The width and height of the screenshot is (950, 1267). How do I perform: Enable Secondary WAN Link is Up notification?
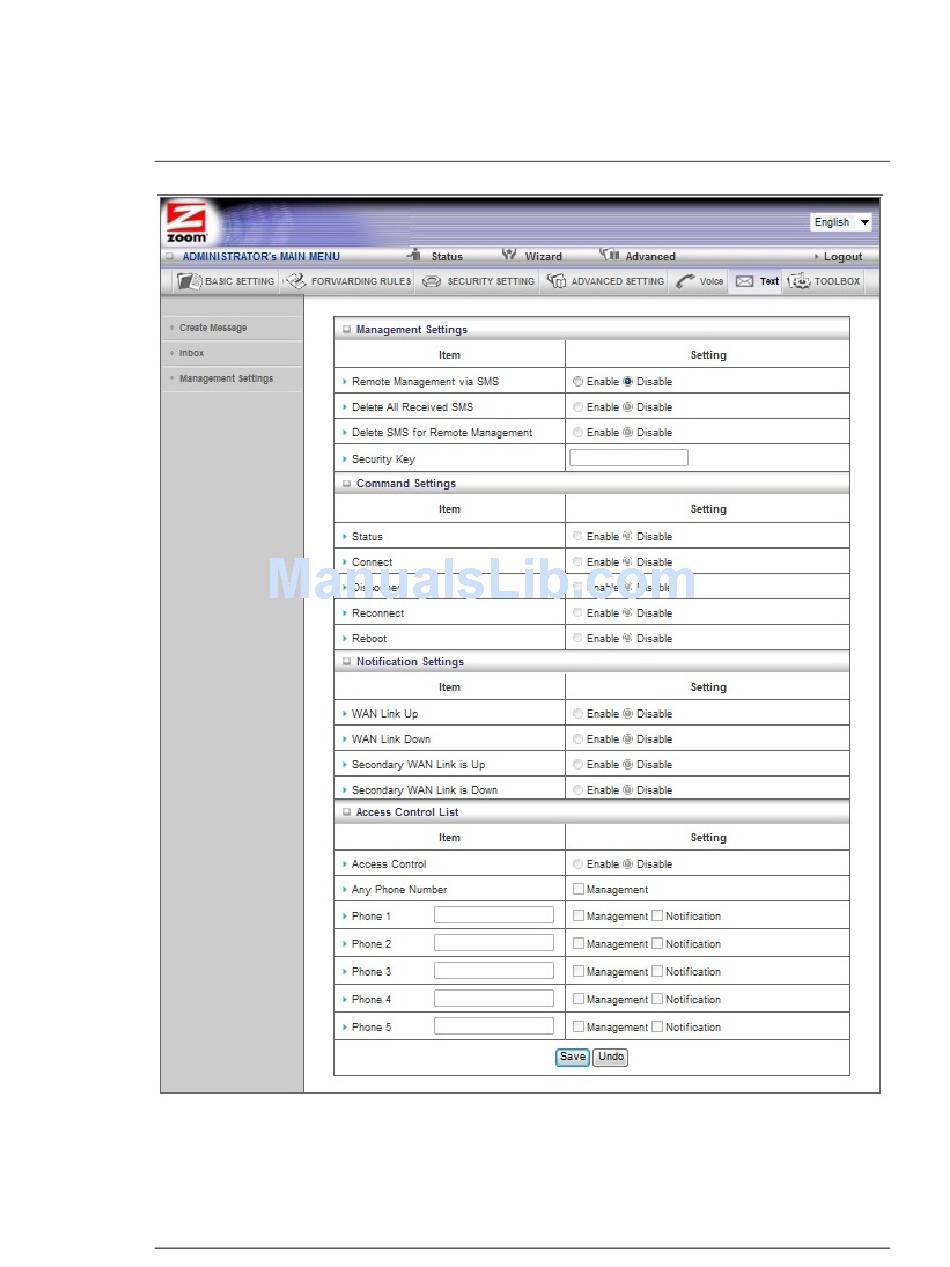pos(578,764)
